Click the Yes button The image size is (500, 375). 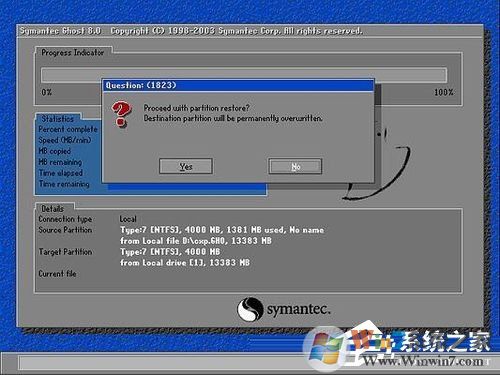(x=186, y=166)
